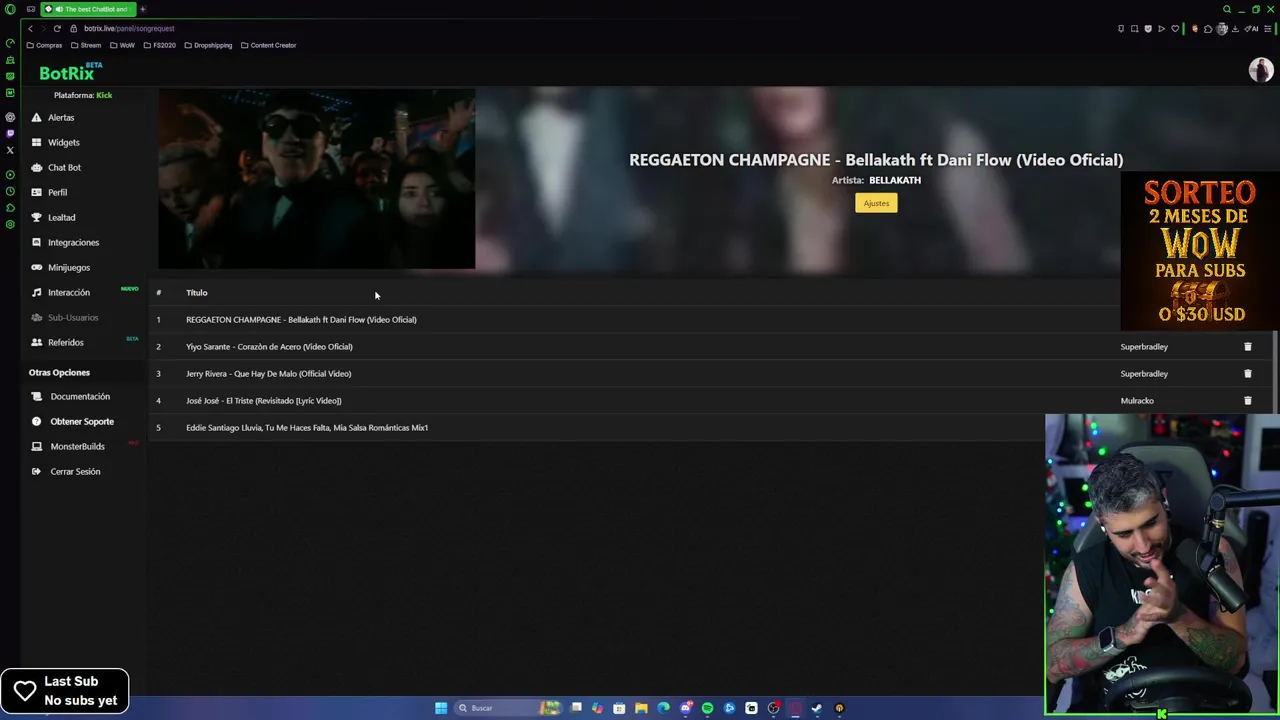Open File Explorer from the taskbar

point(641,708)
